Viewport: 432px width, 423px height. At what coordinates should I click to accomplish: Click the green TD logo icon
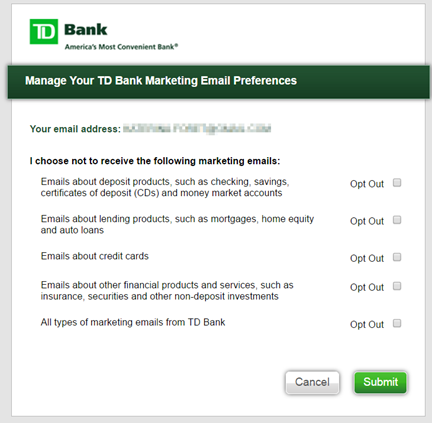44,31
